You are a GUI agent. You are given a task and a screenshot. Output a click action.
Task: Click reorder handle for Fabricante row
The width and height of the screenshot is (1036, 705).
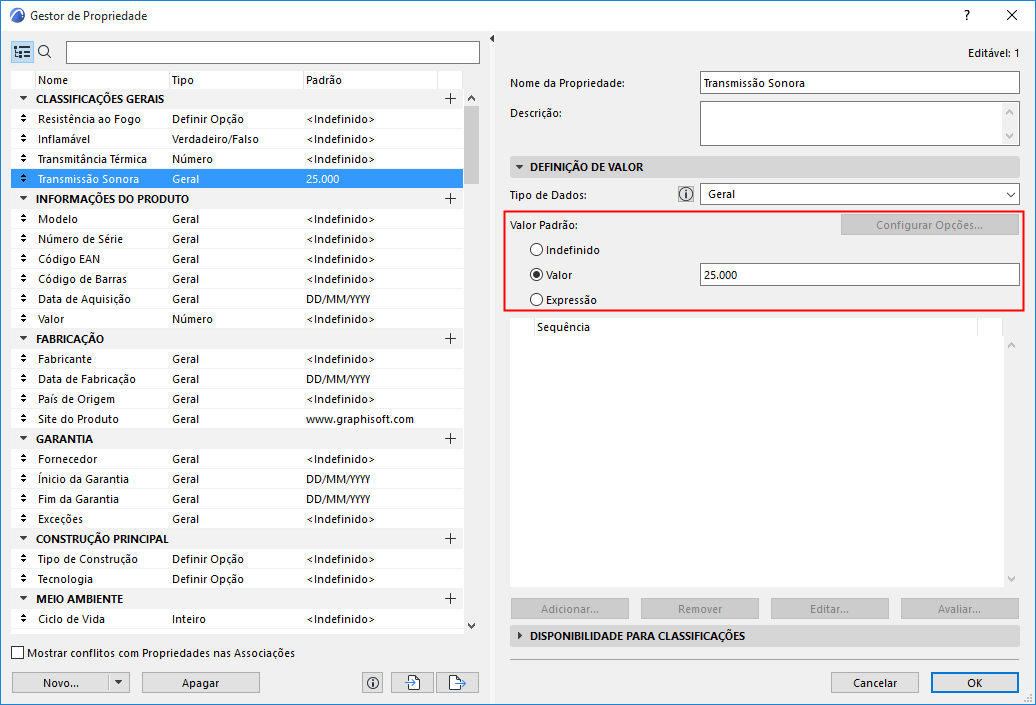tap(23, 359)
